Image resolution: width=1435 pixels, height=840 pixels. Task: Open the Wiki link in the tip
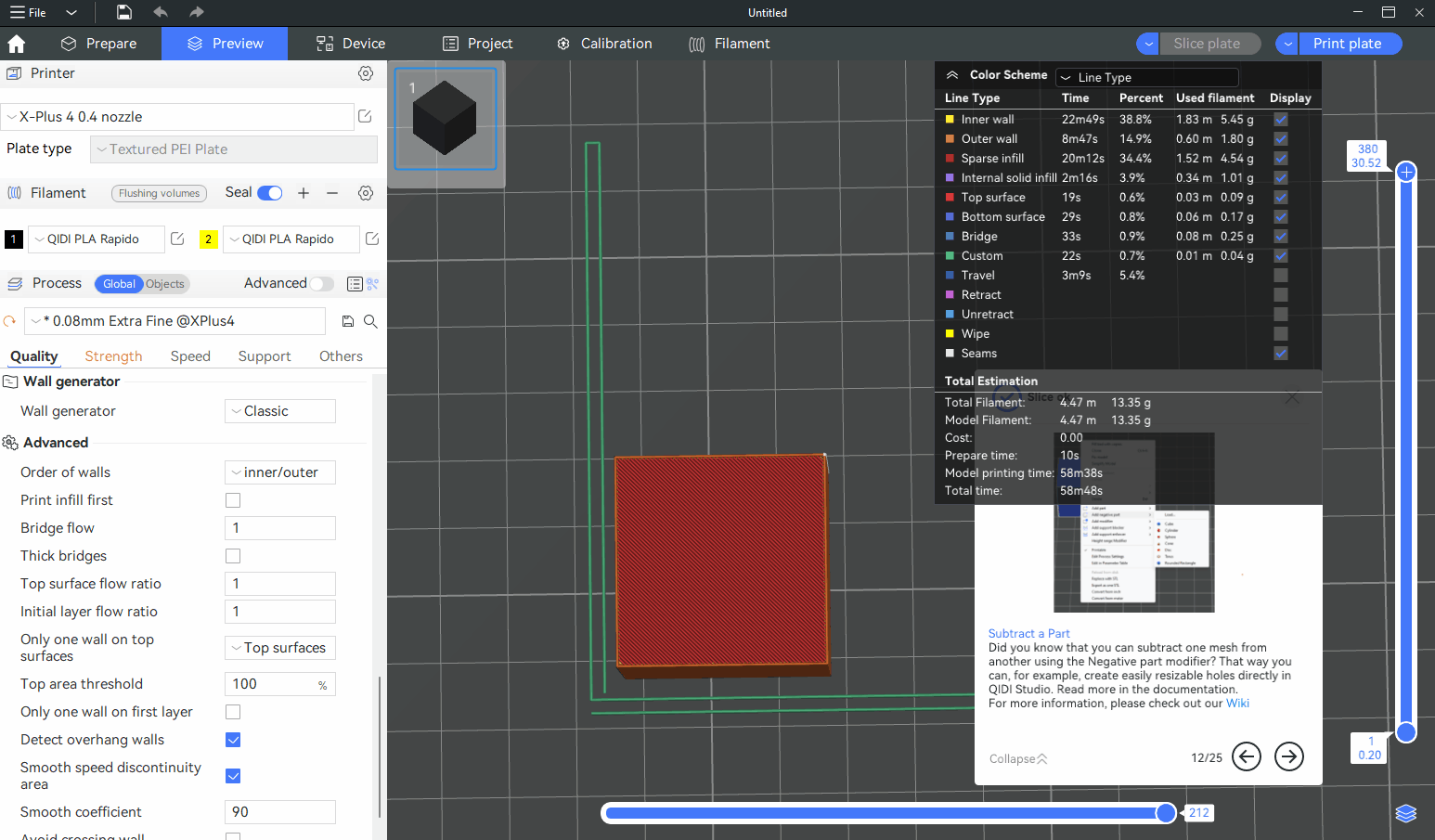1237,704
